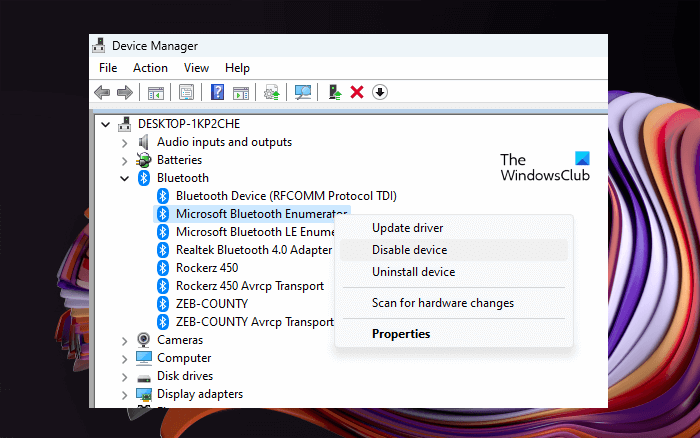Click the Bluetooth icon beside Rockerz 450

point(162,268)
